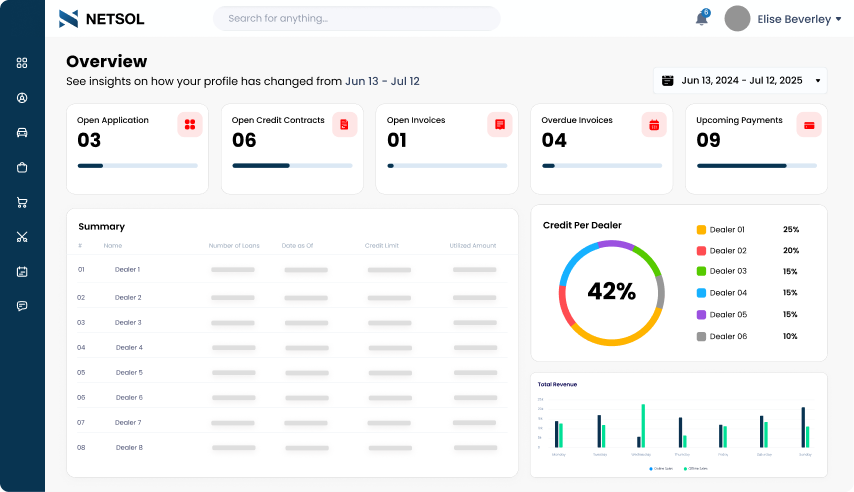Viewport: 854px width, 492px height.
Task: Select the car icon in sidebar
Action: 22,132
